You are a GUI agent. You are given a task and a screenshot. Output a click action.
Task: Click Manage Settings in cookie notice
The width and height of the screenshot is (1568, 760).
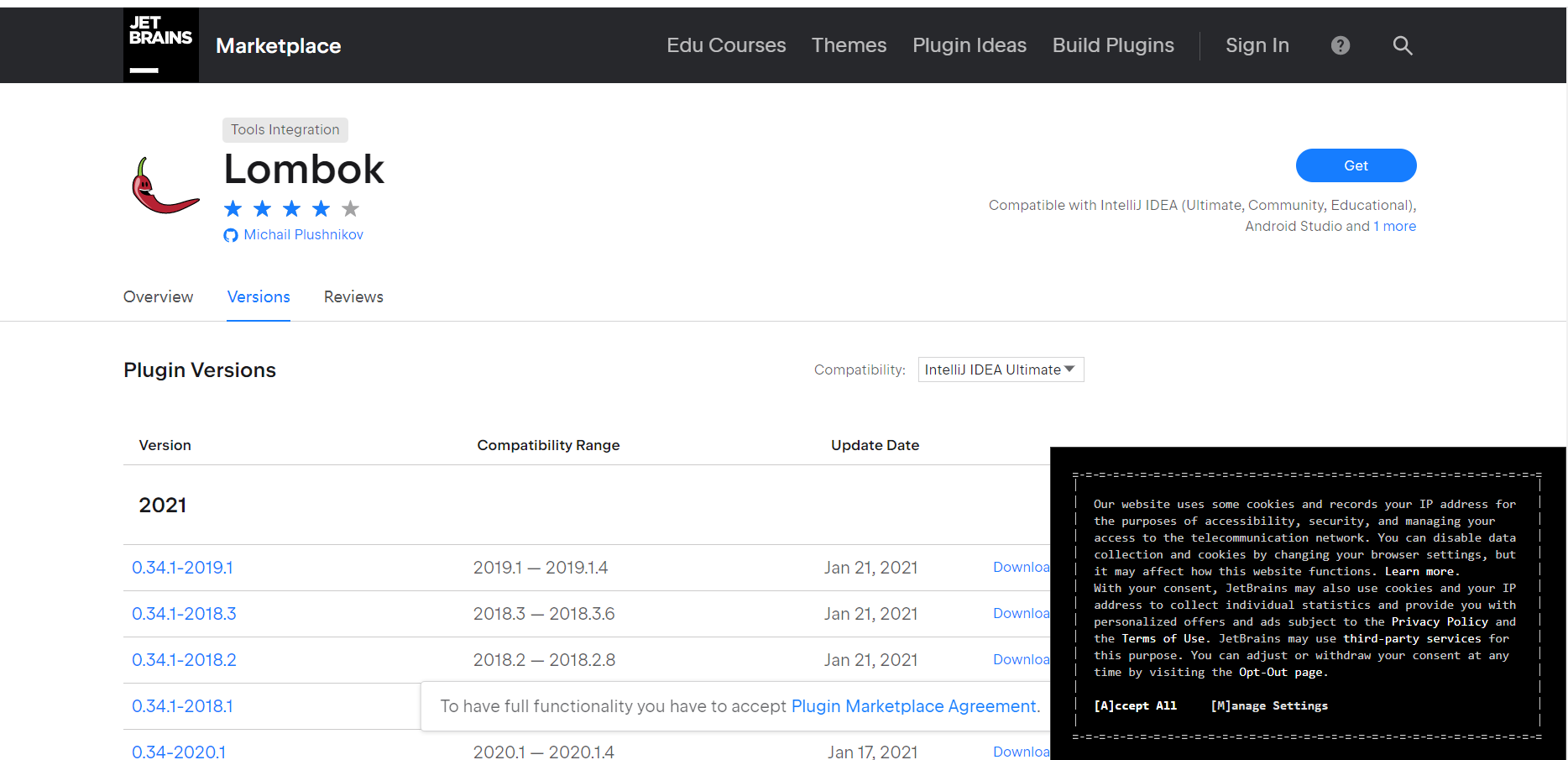(1269, 705)
